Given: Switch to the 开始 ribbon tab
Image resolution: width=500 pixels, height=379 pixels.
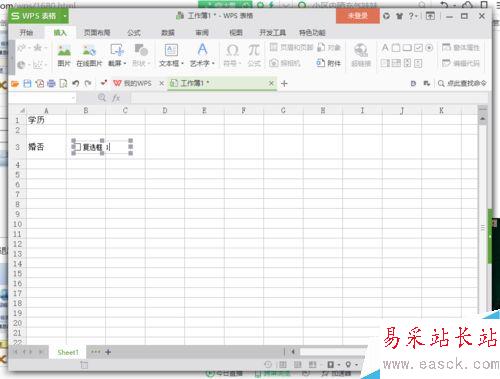Looking at the screenshot, I should [26, 32].
